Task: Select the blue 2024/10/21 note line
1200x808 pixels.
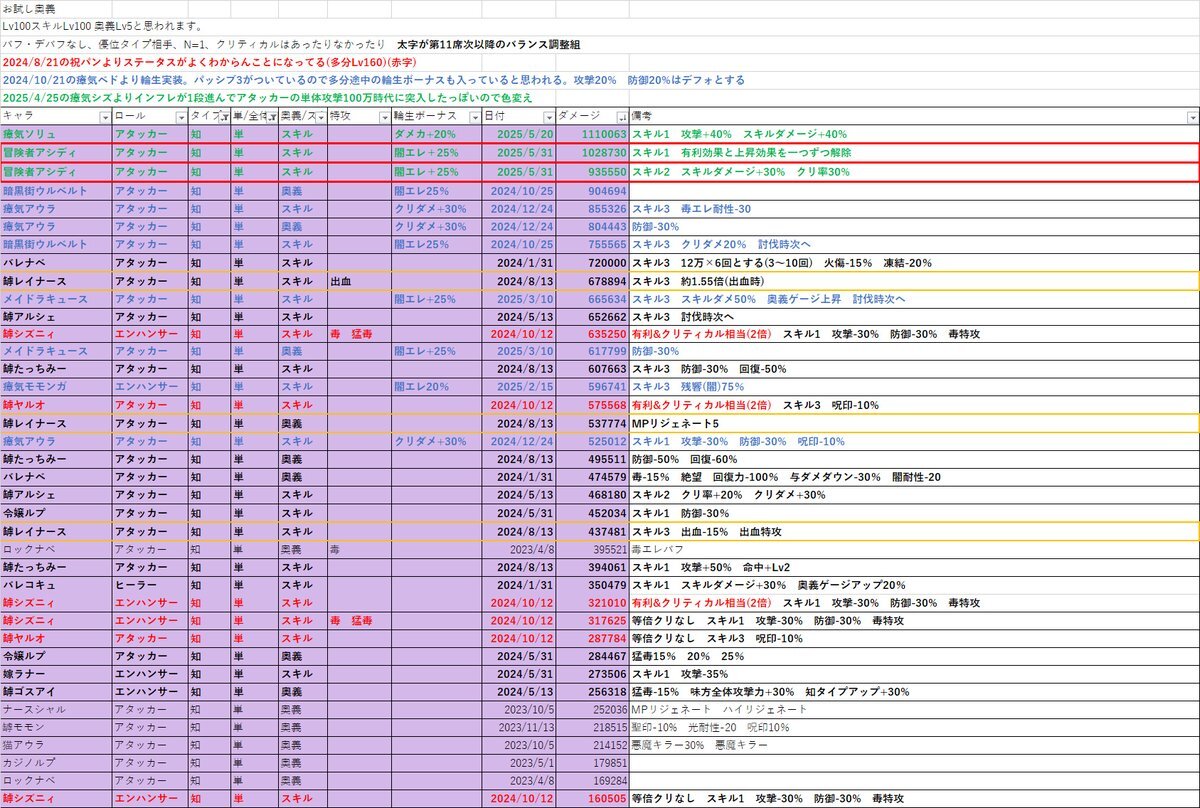Action: pos(372,80)
